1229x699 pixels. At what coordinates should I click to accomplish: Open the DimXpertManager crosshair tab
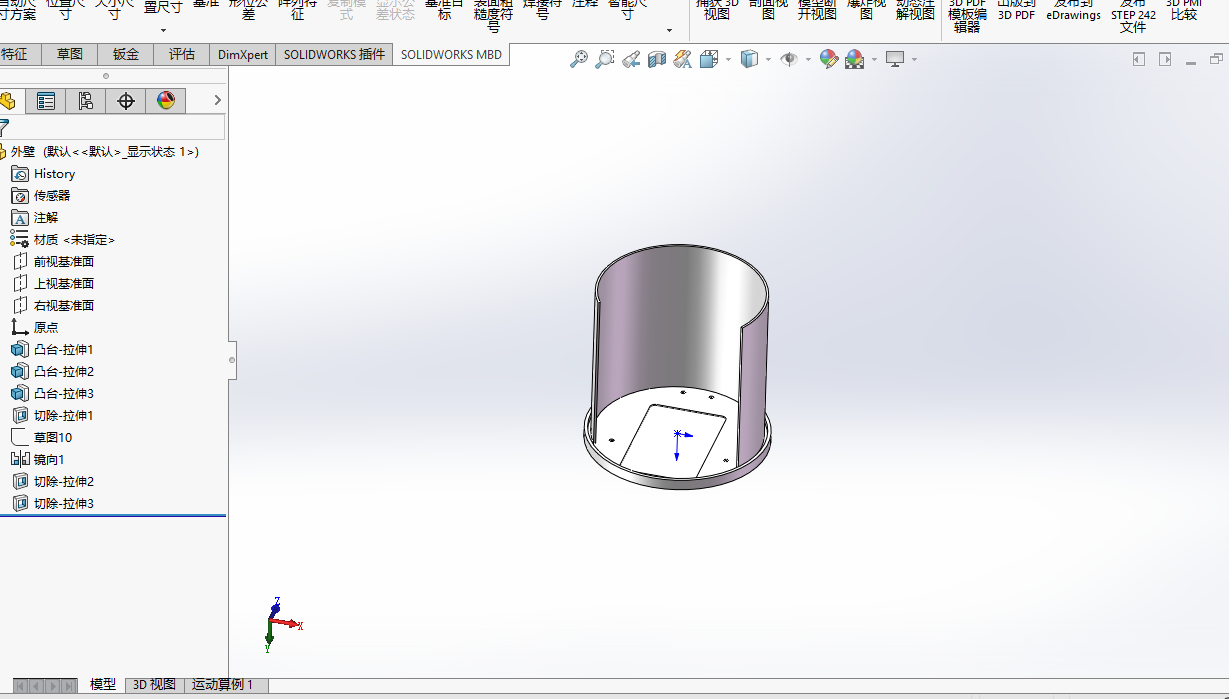click(x=126, y=101)
